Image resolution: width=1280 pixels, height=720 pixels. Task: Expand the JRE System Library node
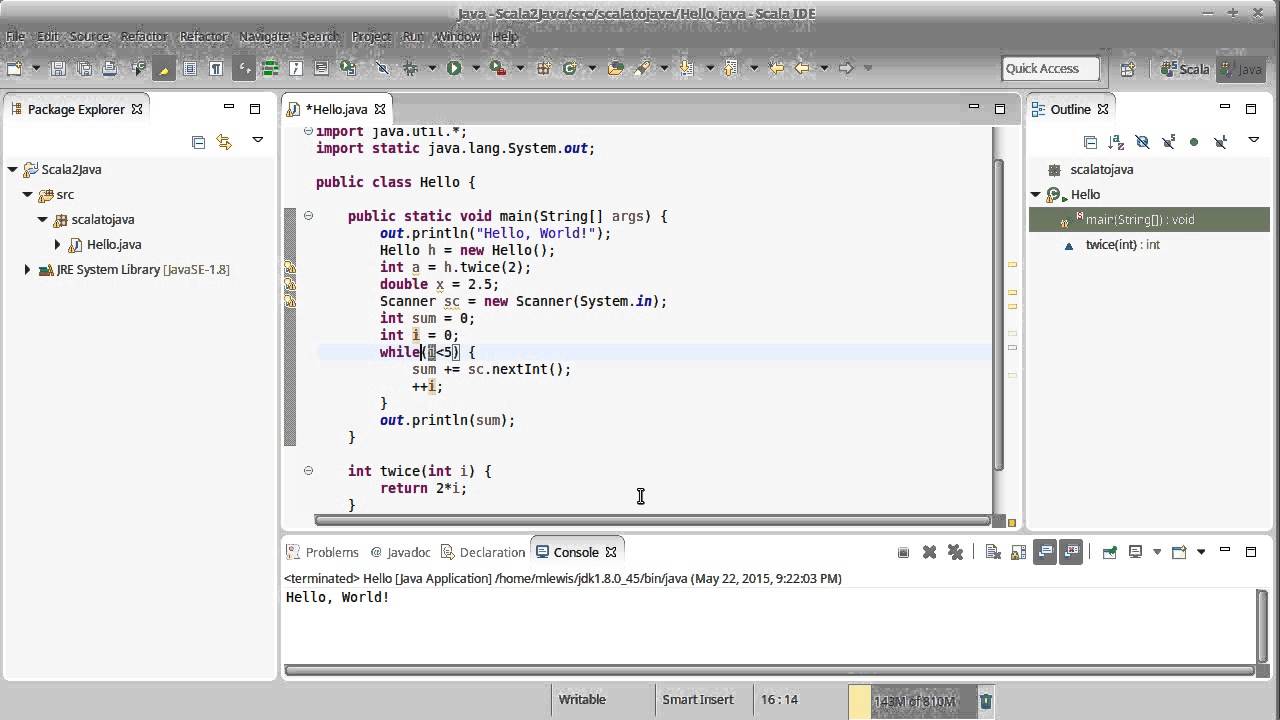pos(27,269)
